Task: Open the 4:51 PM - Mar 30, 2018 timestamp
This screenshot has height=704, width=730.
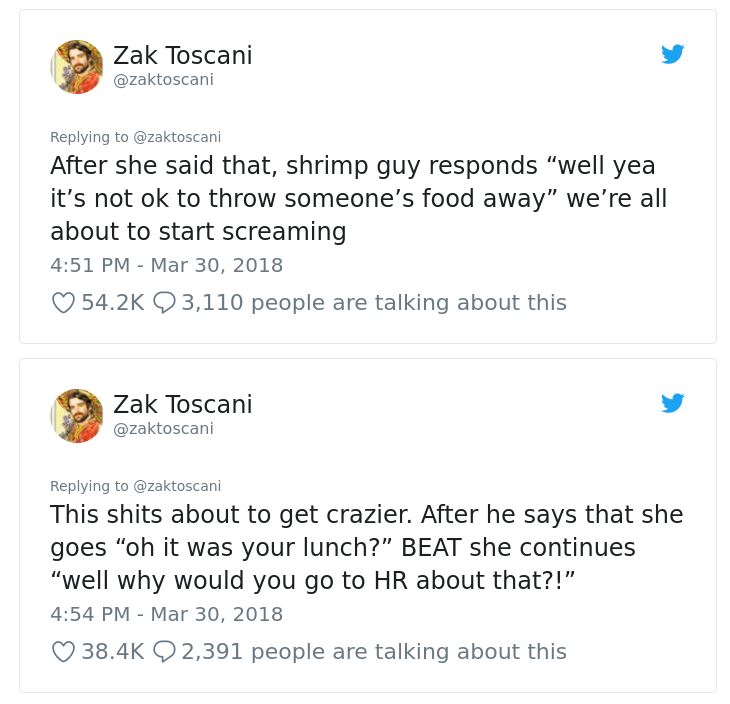Action: pyautogui.click(x=167, y=265)
